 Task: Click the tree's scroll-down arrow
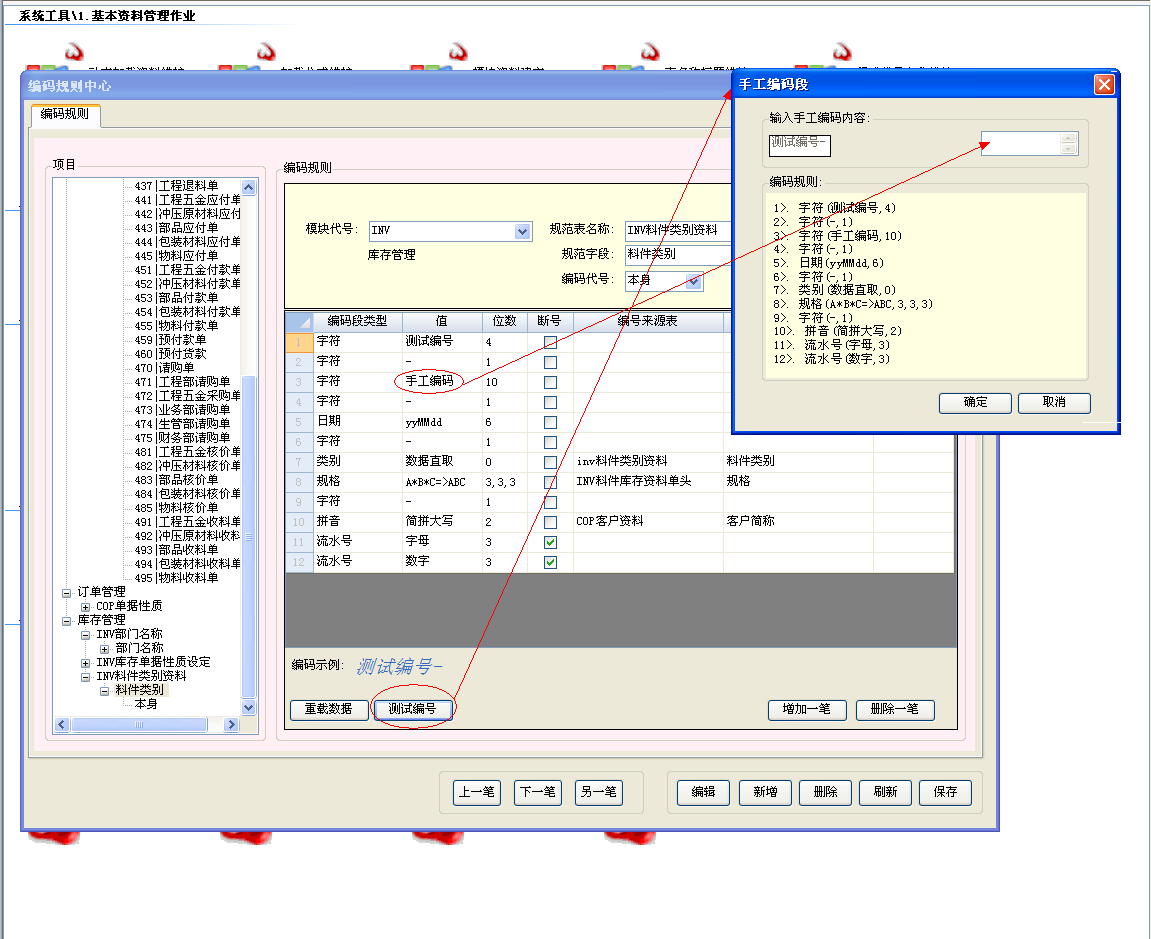click(x=249, y=707)
